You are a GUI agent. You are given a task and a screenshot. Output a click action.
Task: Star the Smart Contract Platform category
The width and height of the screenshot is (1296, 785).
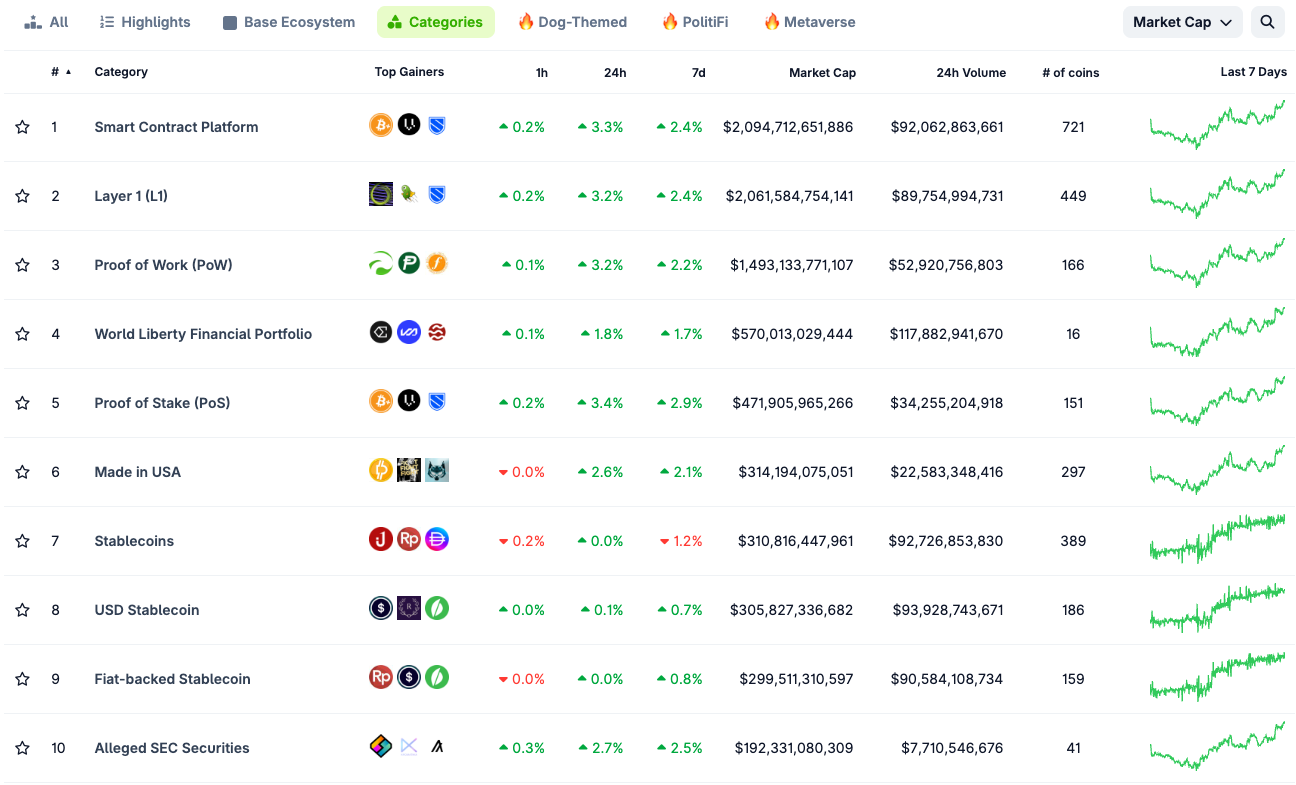22,127
